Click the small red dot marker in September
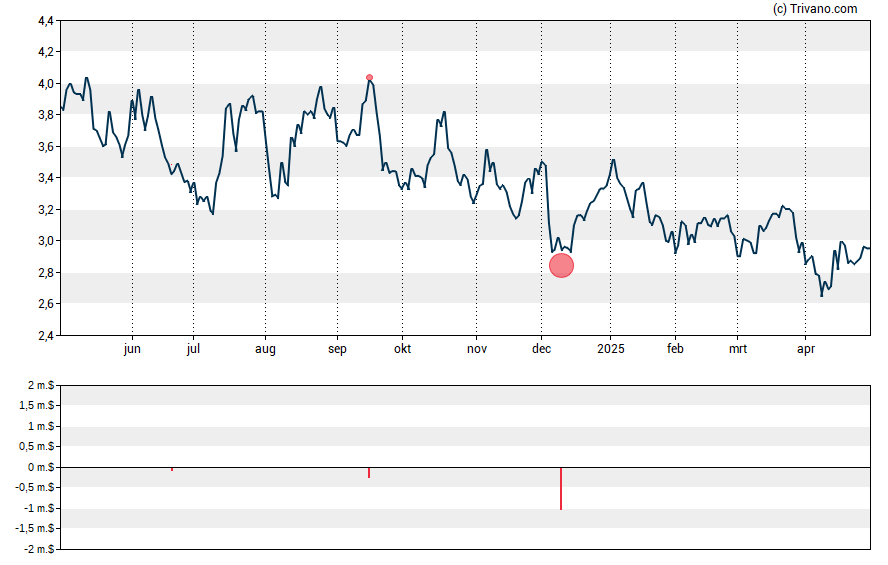Viewport: 888px width, 565px height. [x=369, y=78]
